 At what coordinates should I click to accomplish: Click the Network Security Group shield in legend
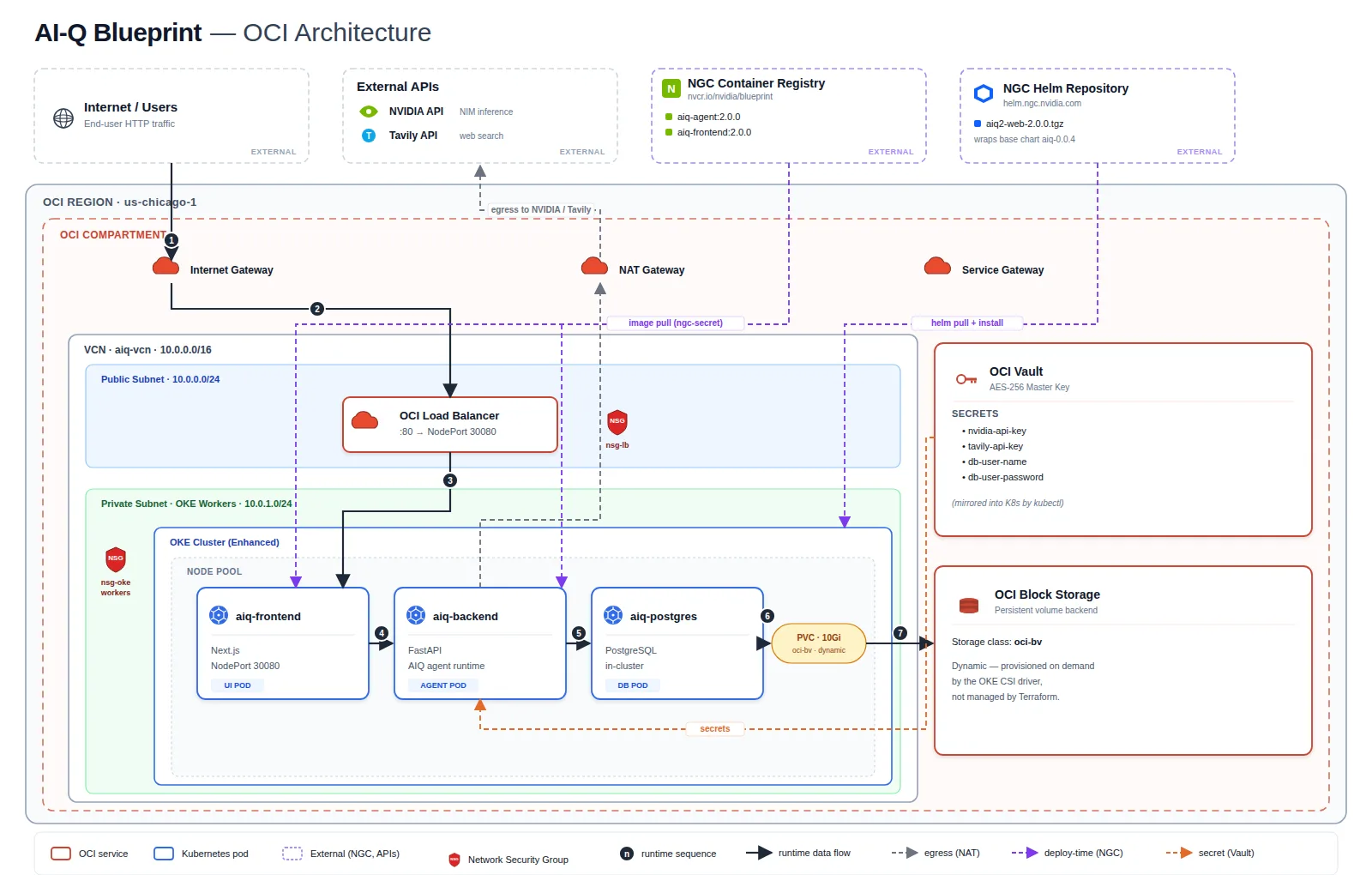coord(454,860)
